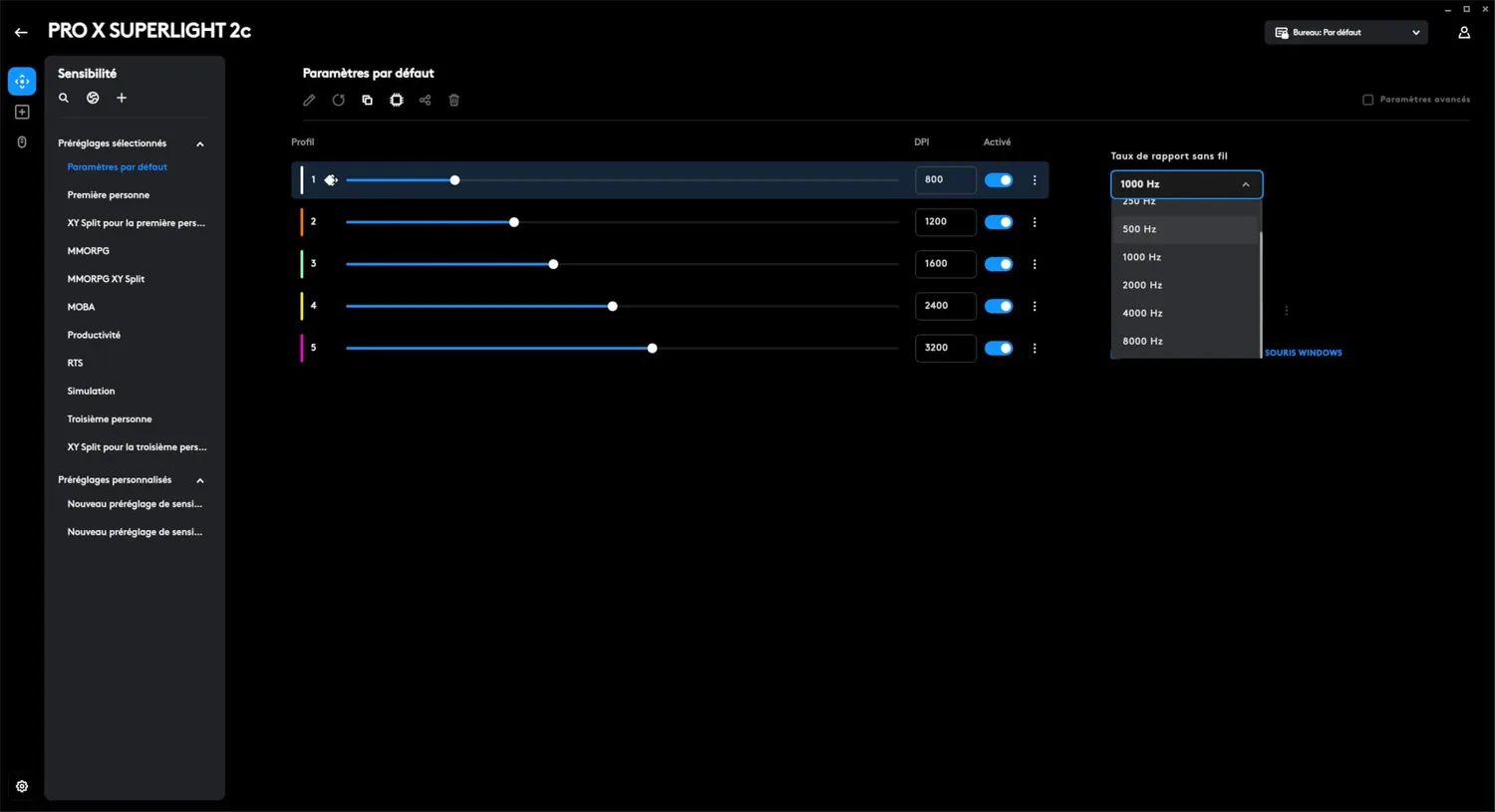Select the Première personne preset

[x=109, y=195]
